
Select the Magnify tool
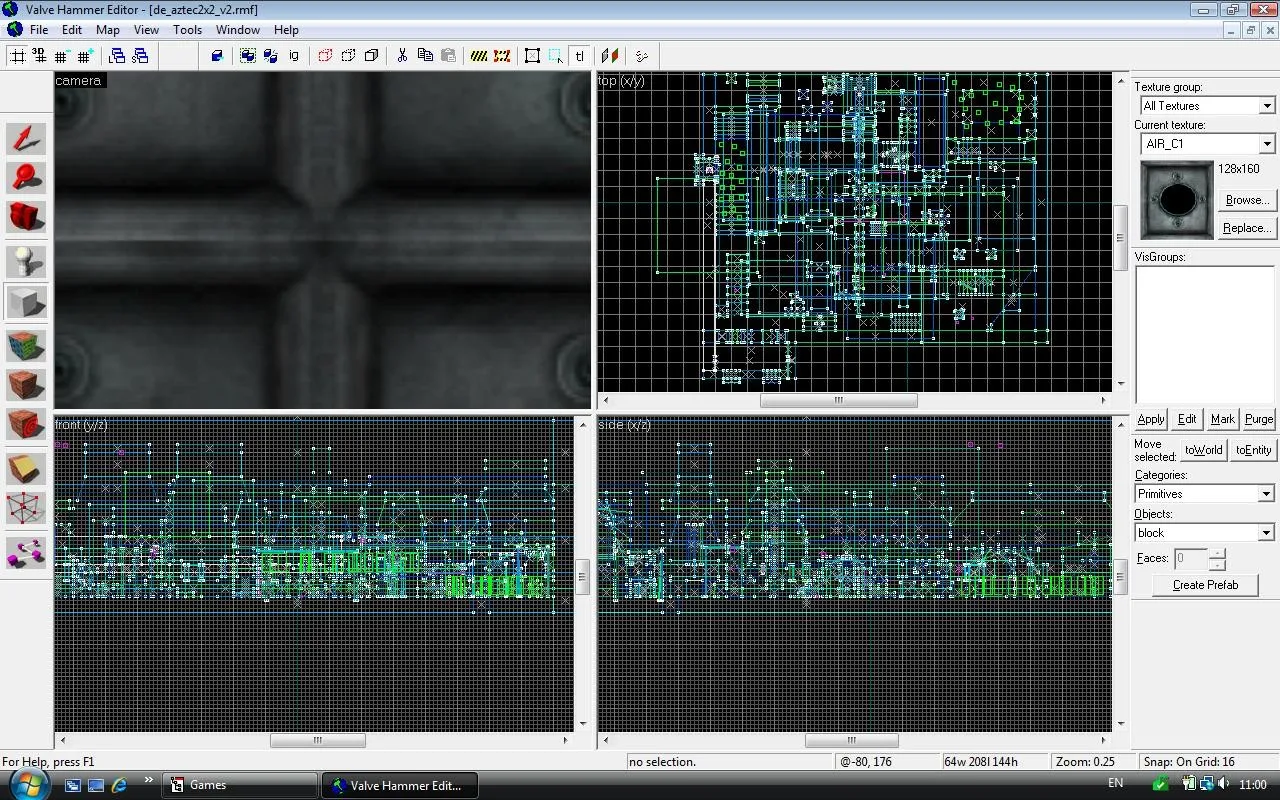tap(26, 177)
